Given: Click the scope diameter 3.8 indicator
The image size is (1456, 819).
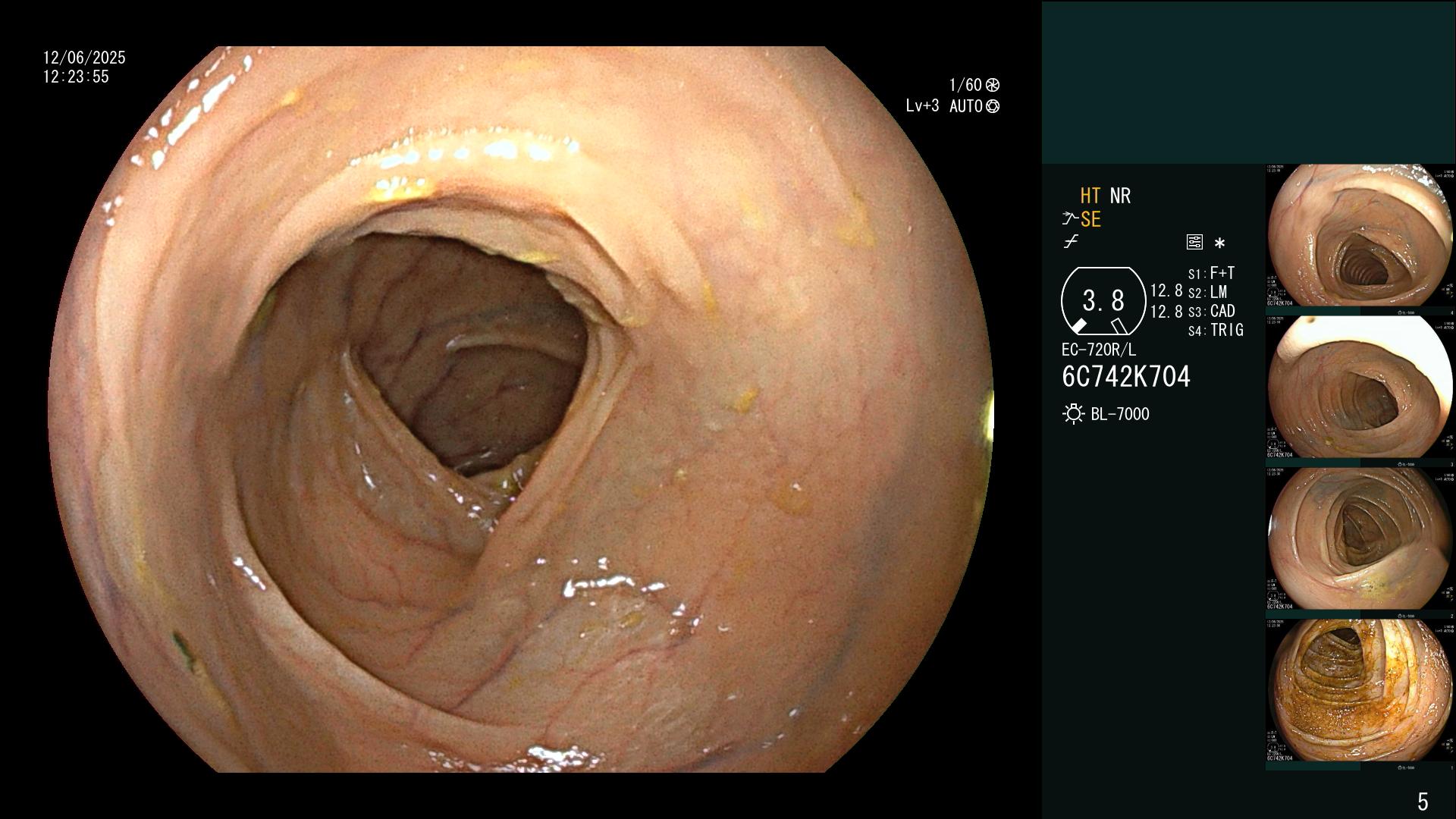Looking at the screenshot, I should pos(1103,301).
